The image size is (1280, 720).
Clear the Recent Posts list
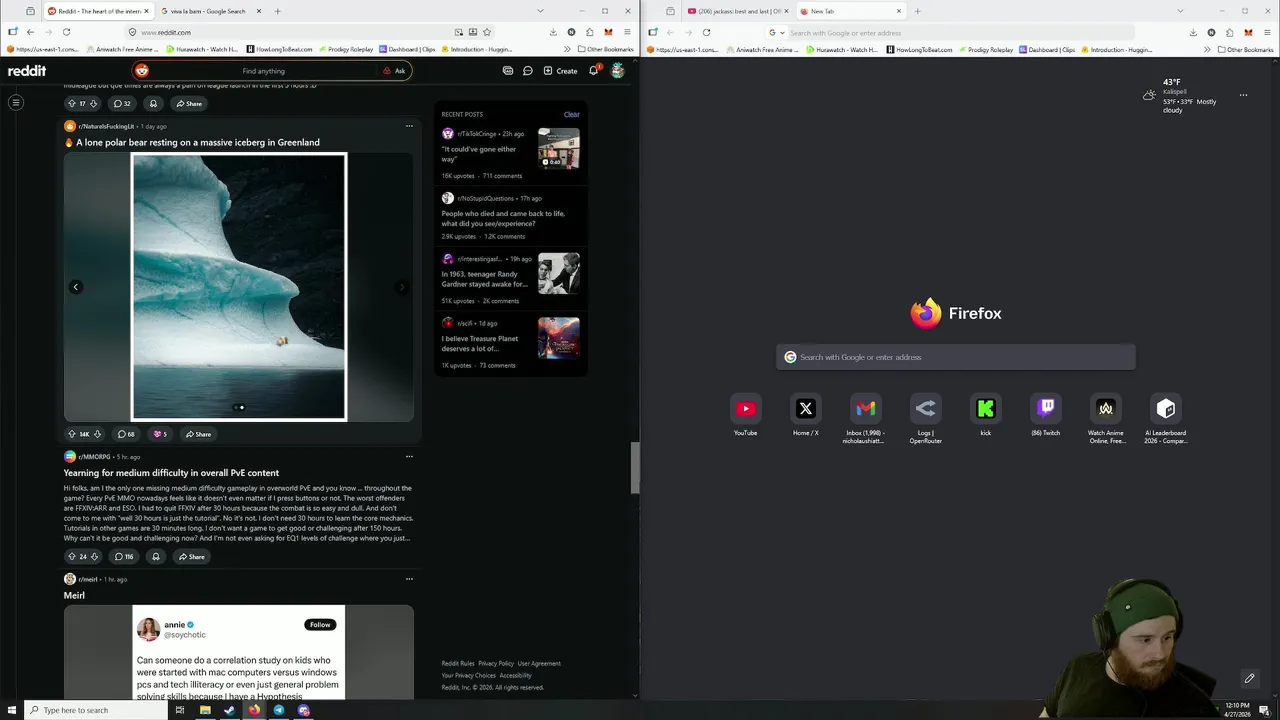pyautogui.click(x=571, y=114)
